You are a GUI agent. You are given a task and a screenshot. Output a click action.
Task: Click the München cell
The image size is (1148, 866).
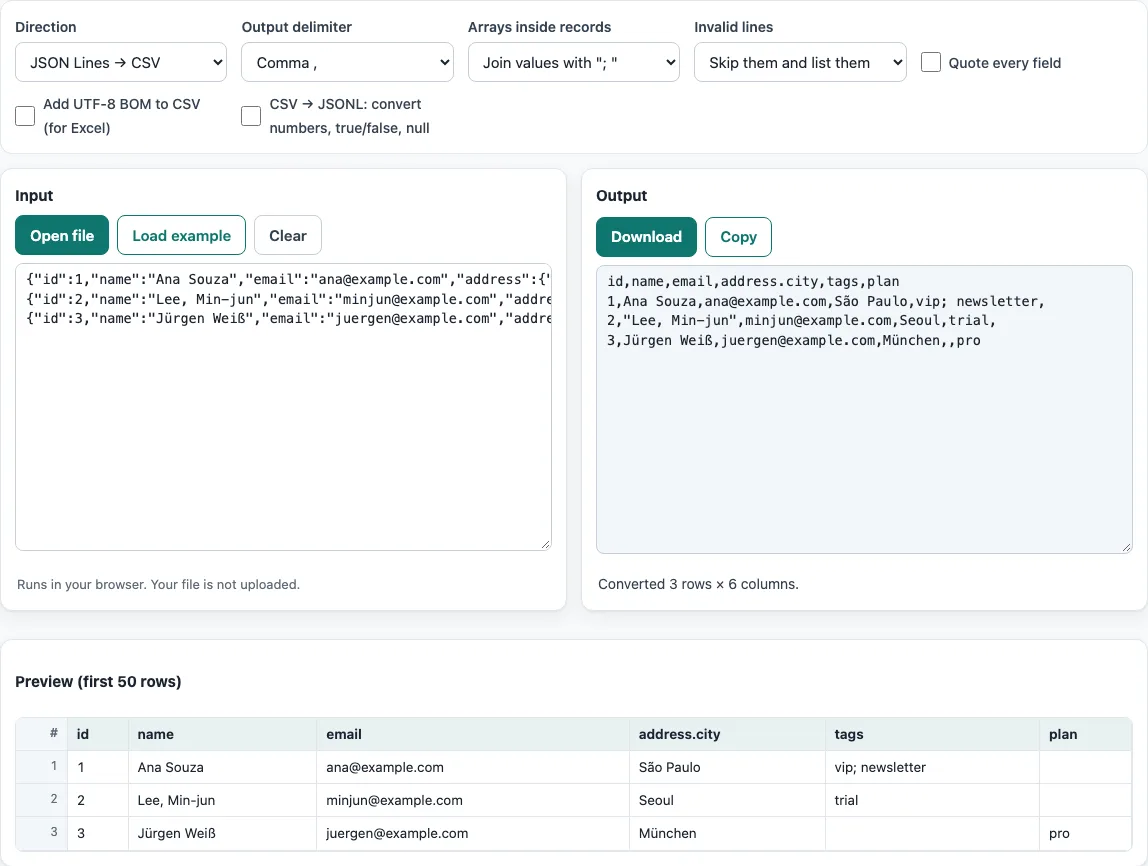point(727,833)
